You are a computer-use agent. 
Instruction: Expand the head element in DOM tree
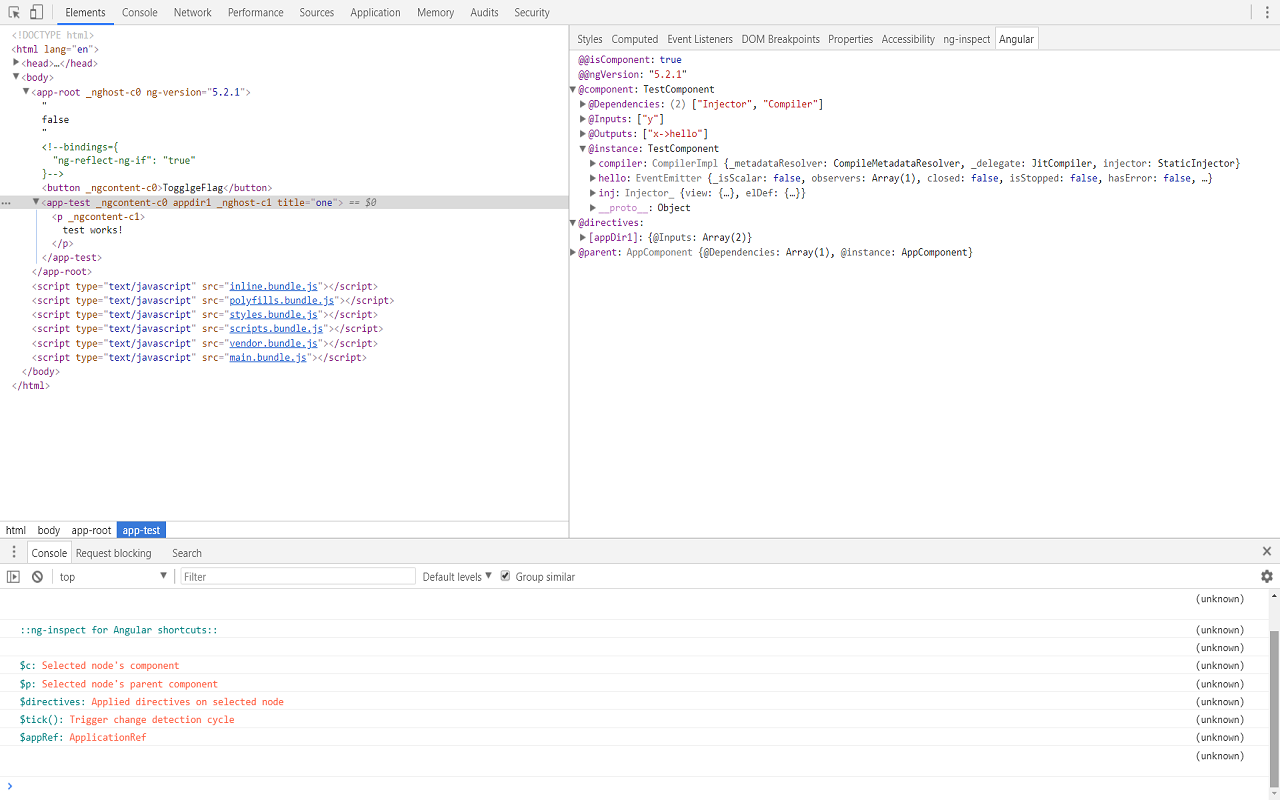click(x=14, y=63)
